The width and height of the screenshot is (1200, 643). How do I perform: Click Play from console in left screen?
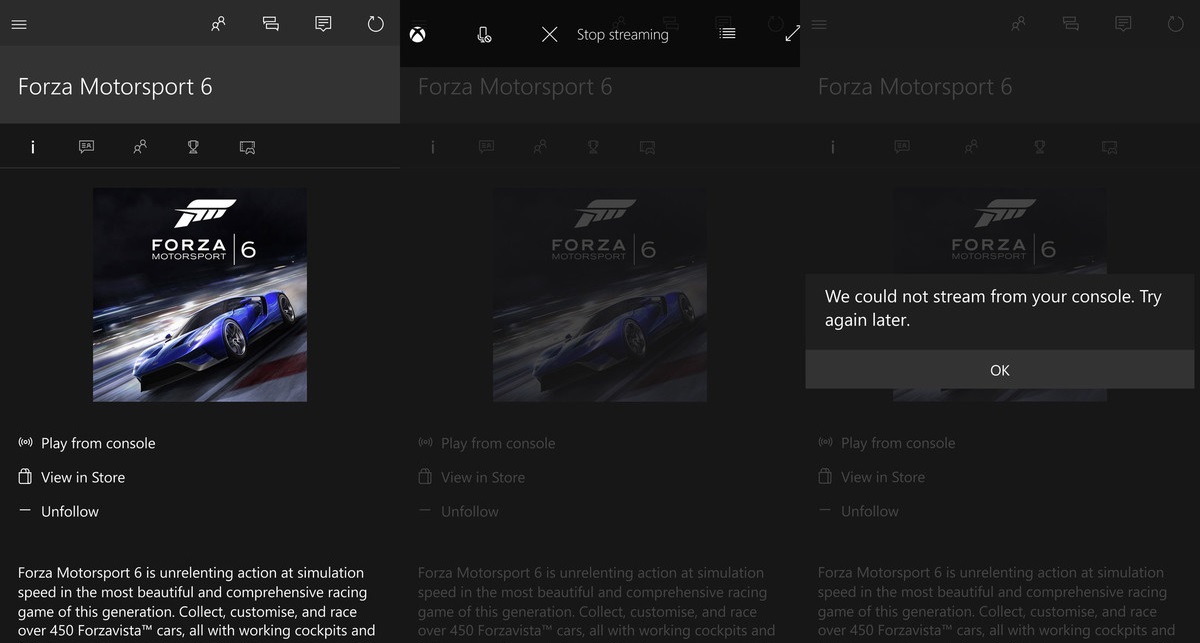pos(87,443)
